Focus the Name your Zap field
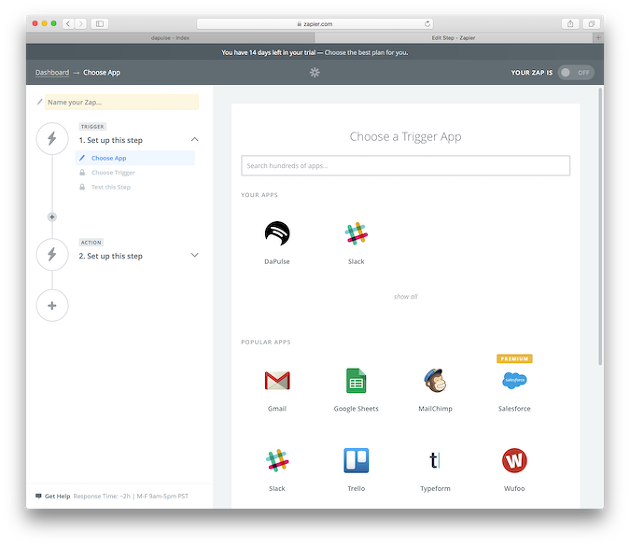 122,102
